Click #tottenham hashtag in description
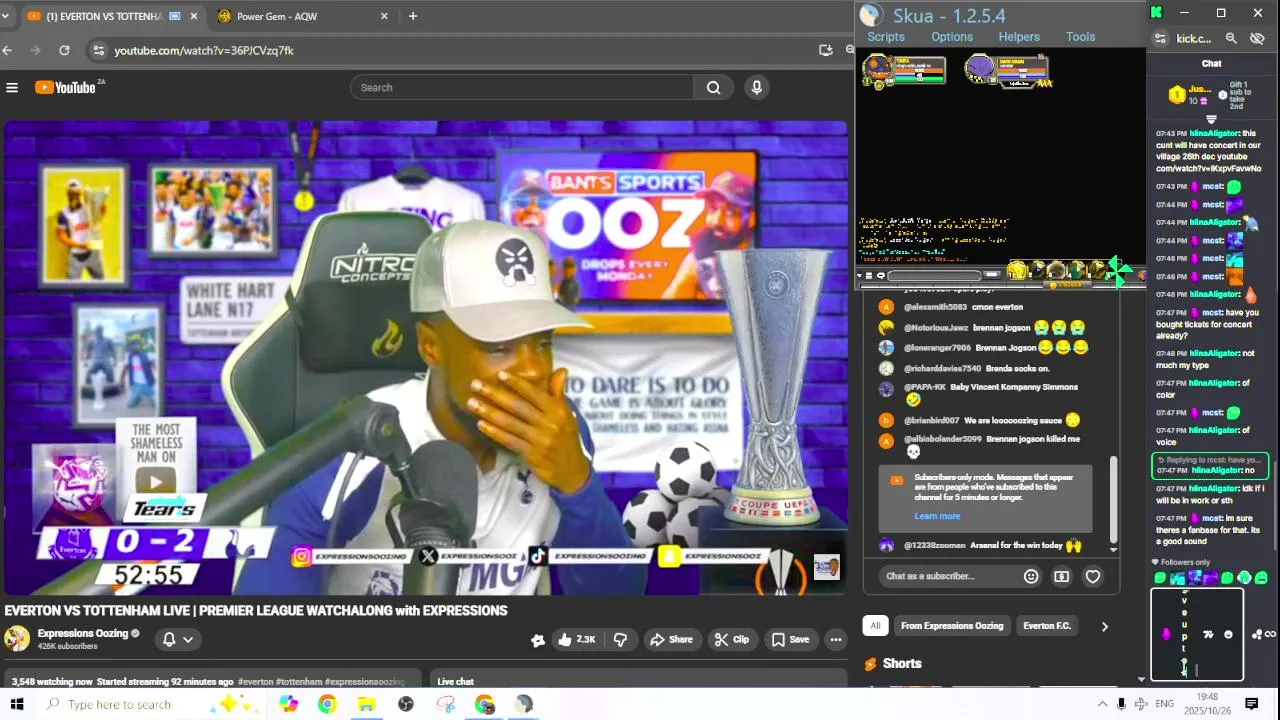 [x=297, y=682]
